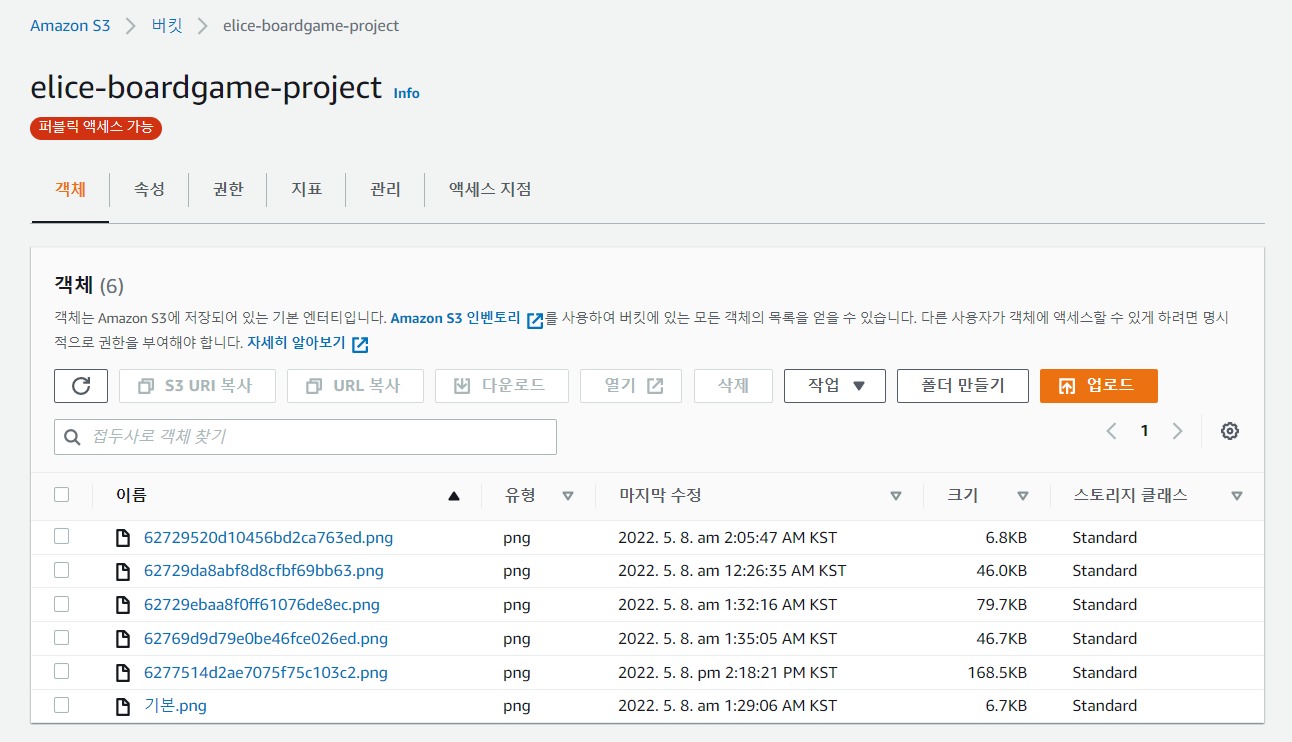Open the 작업 actions dropdown
Viewport: 1292px width, 742px height.
(x=835, y=386)
